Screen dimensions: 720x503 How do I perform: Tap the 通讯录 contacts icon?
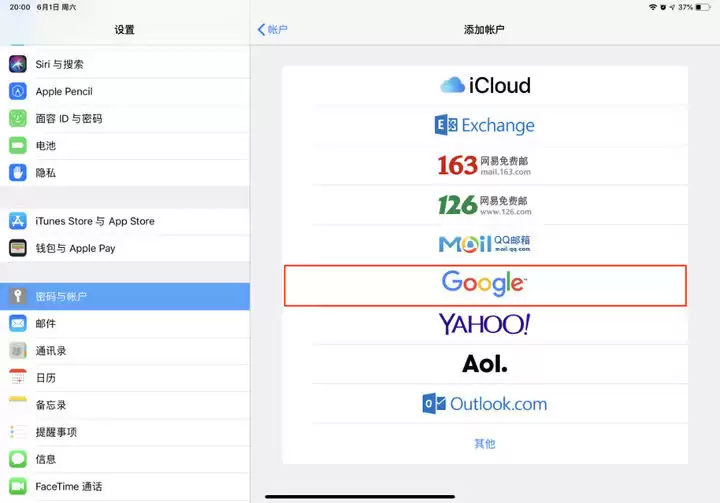17,350
